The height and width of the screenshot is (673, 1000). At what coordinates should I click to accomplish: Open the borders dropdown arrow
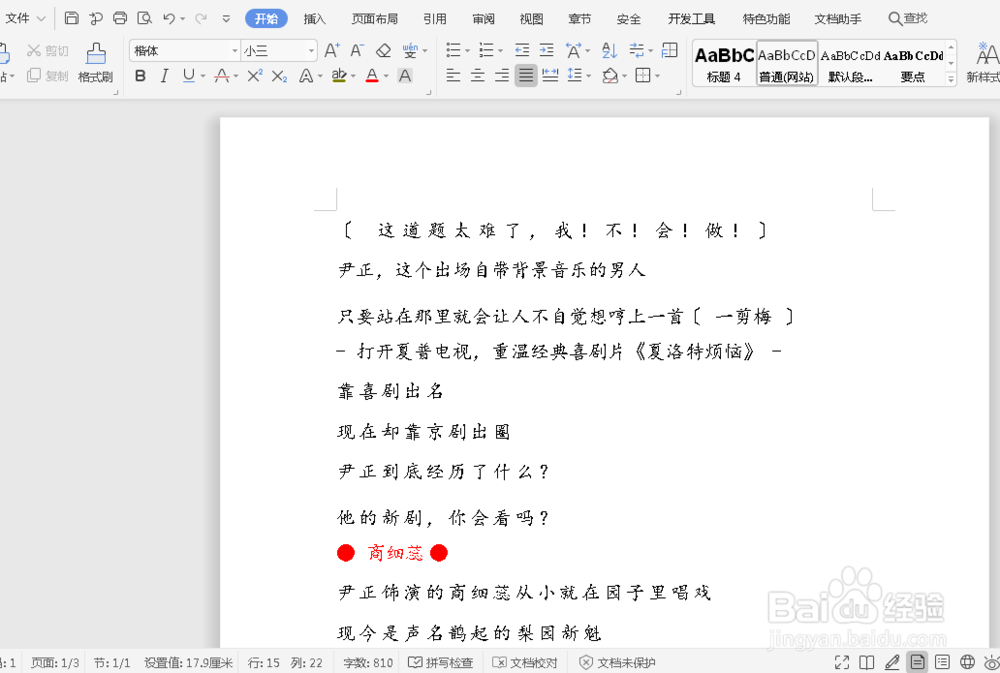click(658, 76)
